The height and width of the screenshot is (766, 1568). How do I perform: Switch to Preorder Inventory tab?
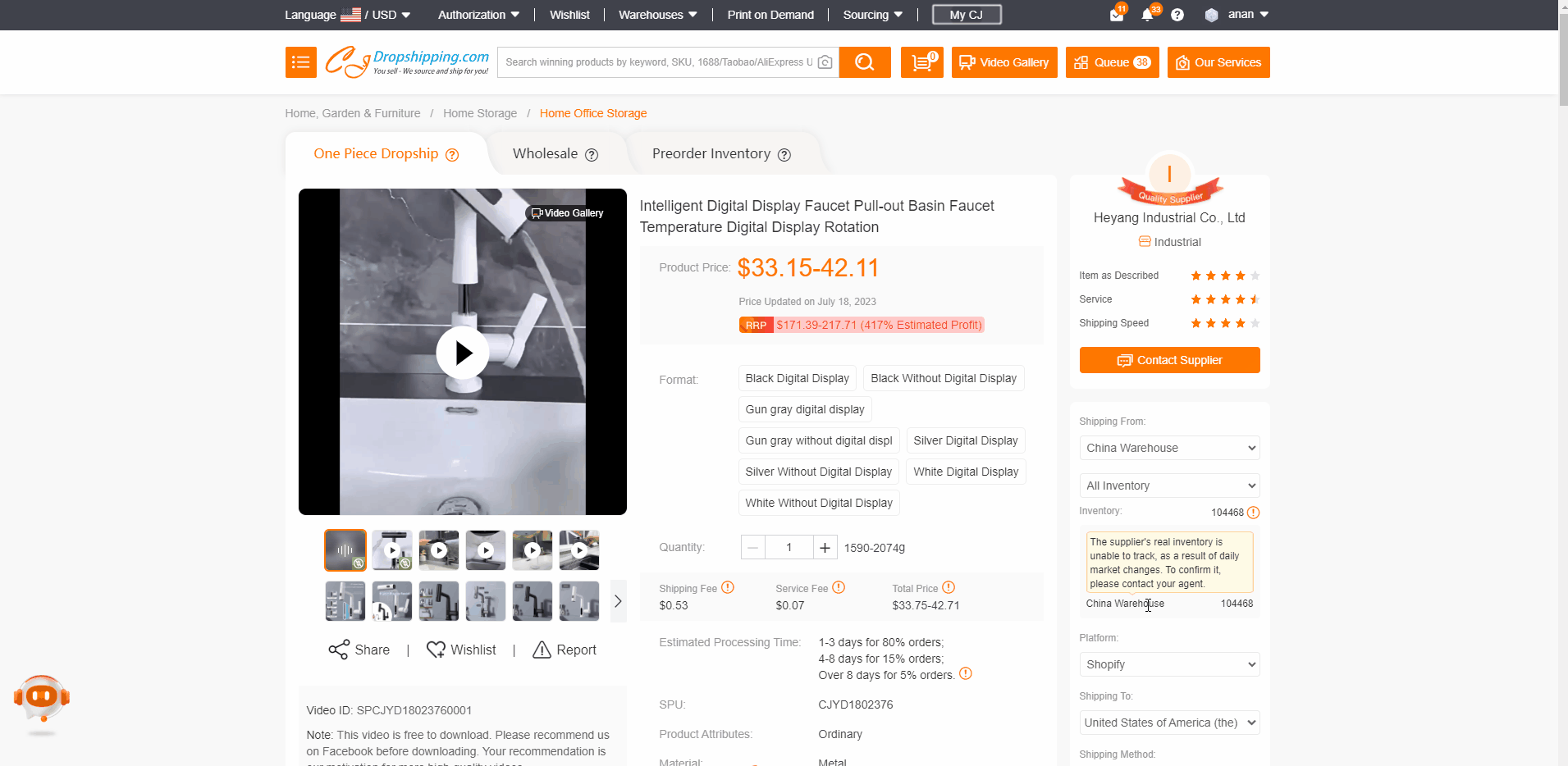tap(720, 154)
